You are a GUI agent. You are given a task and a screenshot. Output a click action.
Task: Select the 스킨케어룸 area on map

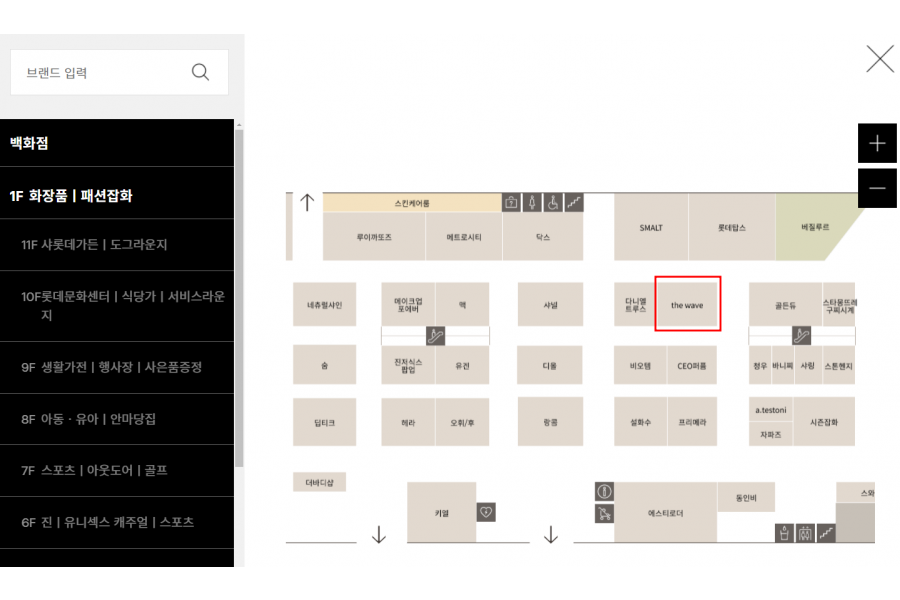412,203
